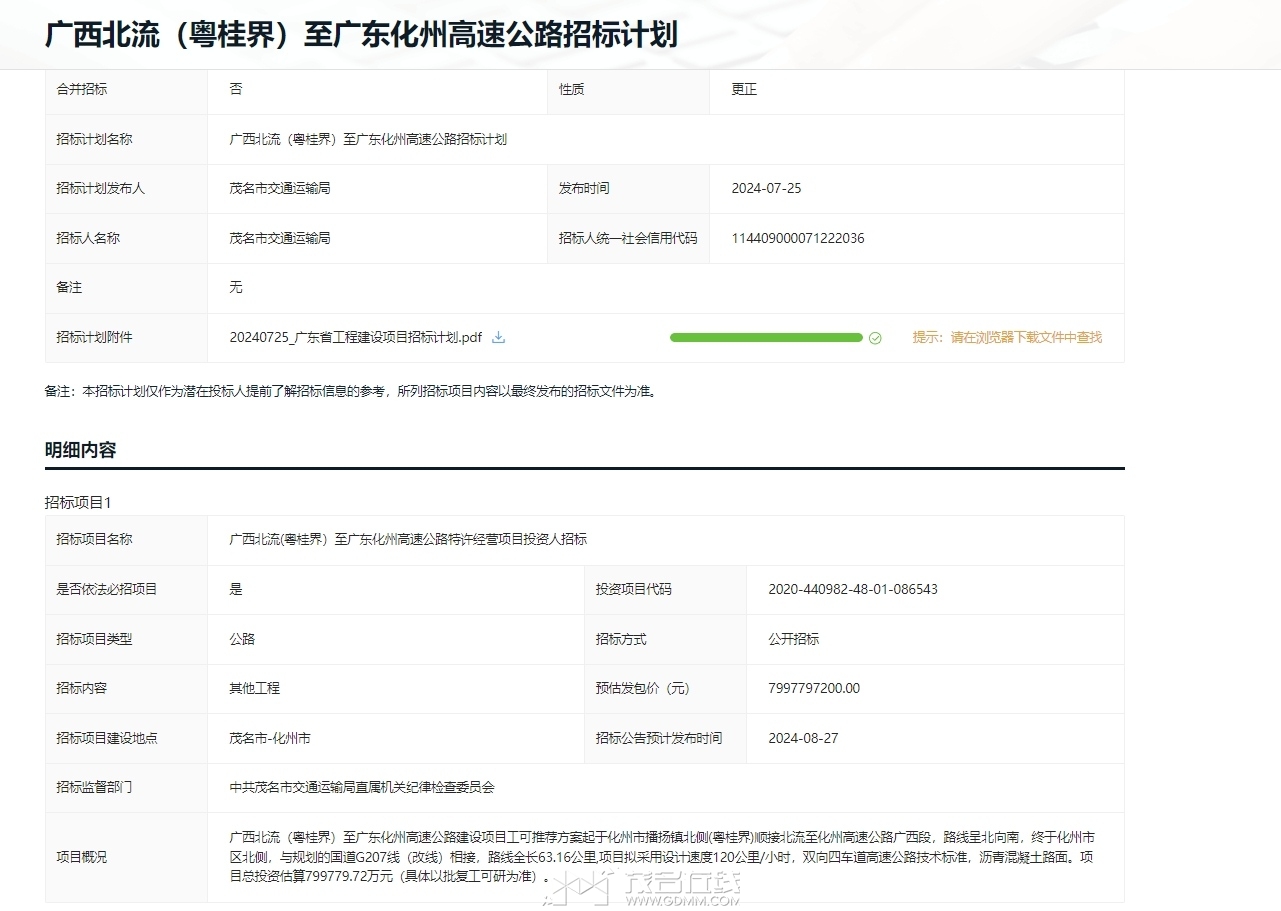Click the 招标项目建设地点 label
This screenshot has width=1281, height=911.
click(x=107, y=738)
